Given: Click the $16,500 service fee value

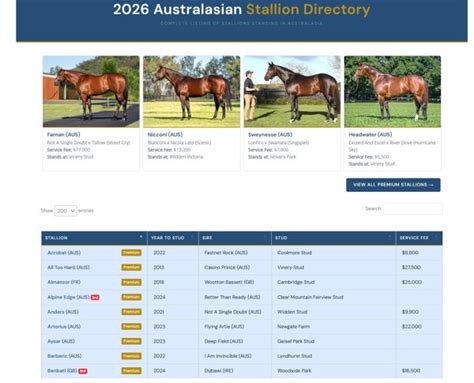Looking at the screenshot, I should [411, 371].
